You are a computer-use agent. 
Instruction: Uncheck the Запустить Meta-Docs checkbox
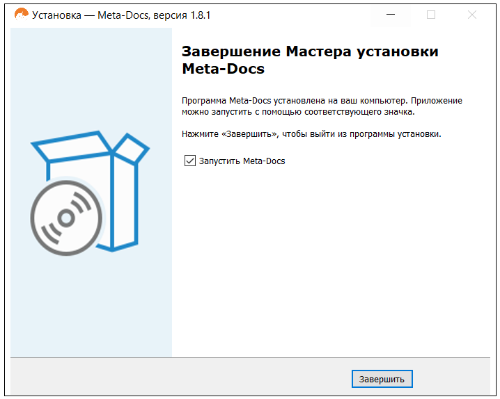coord(190,160)
